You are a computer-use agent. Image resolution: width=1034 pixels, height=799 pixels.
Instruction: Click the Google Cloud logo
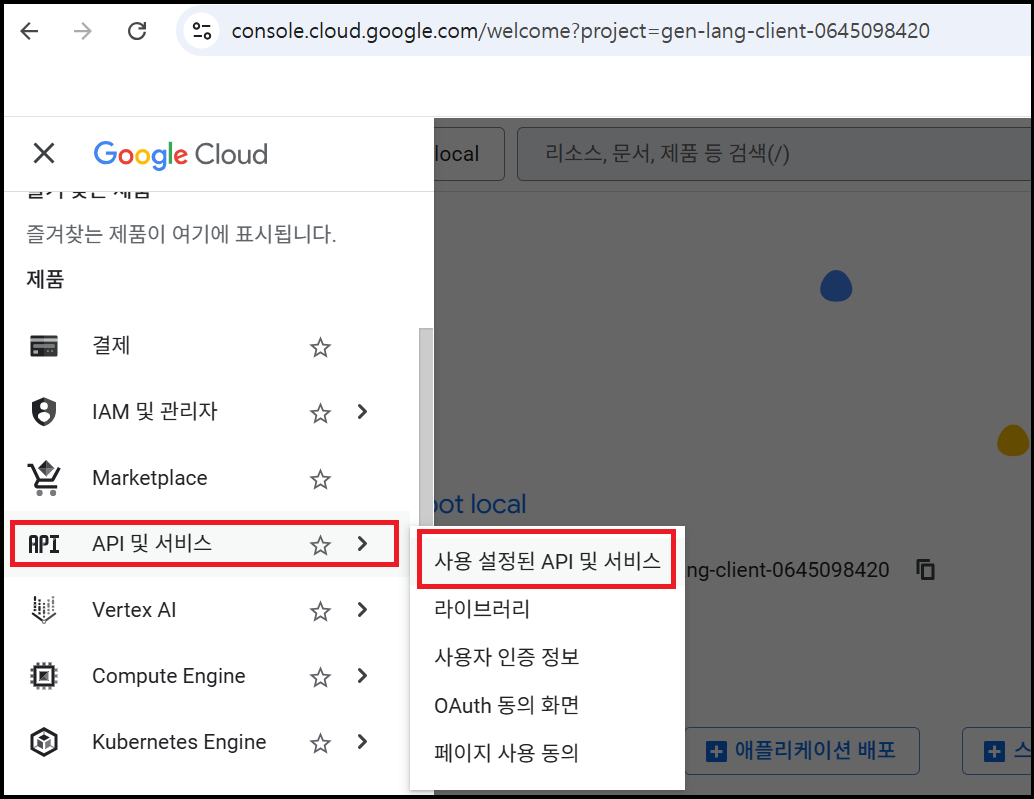(x=181, y=154)
